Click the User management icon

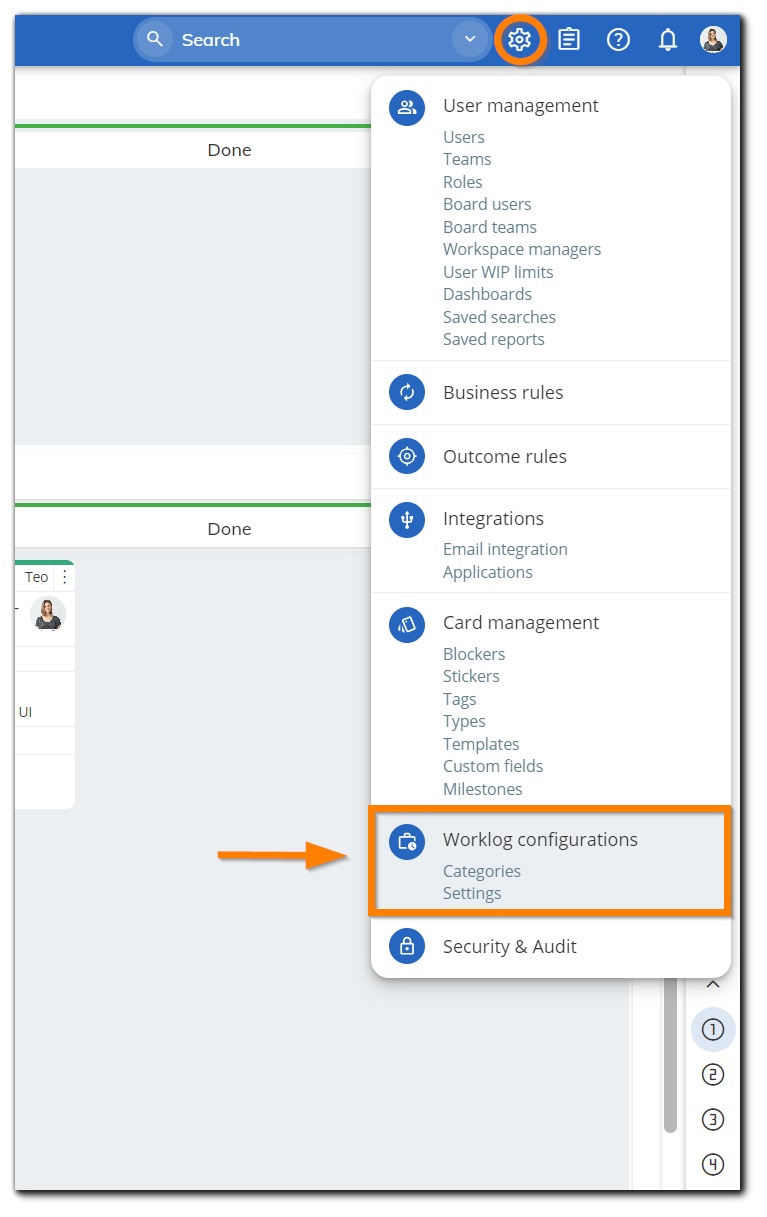point(406,107)
